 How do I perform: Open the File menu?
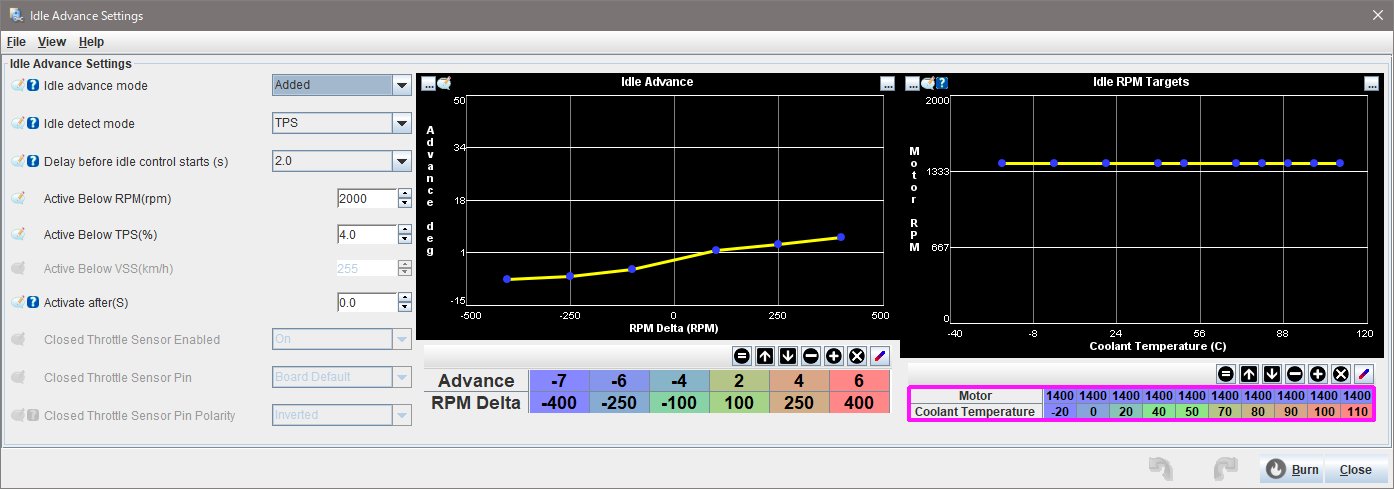pyautogui.click(x=16, y=42)
